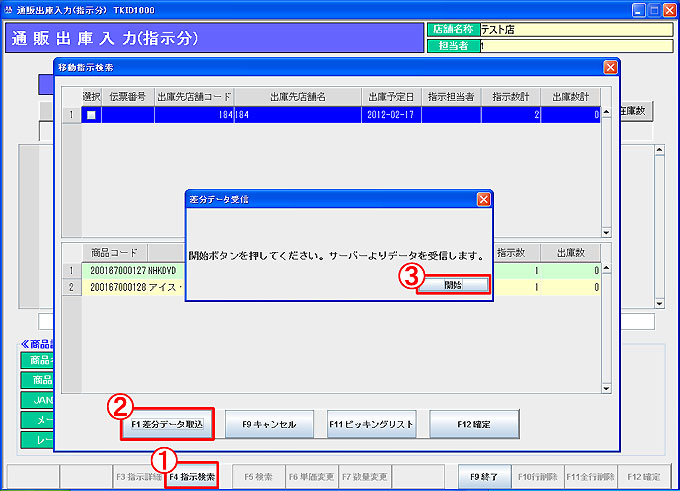
Task: Click main window scrollbar down arrow
Action: click(660, 304)
